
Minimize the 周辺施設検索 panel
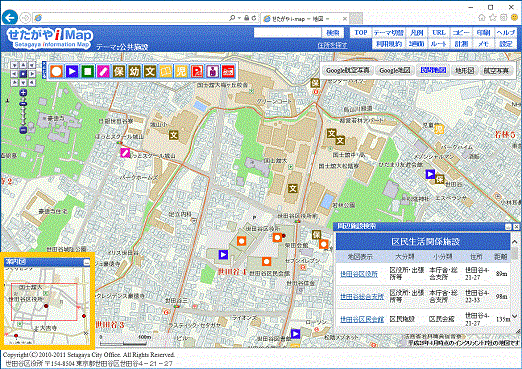click(508, 227)
